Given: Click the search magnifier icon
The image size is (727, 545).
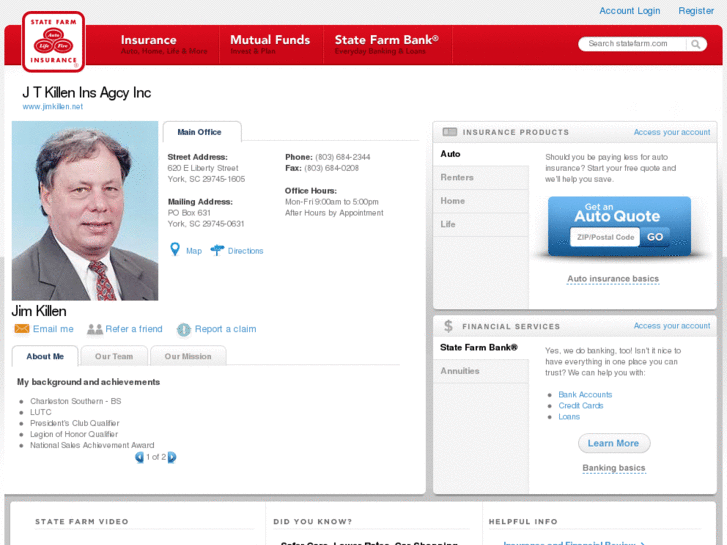Looking at the screenshot, I should (695, 44).
